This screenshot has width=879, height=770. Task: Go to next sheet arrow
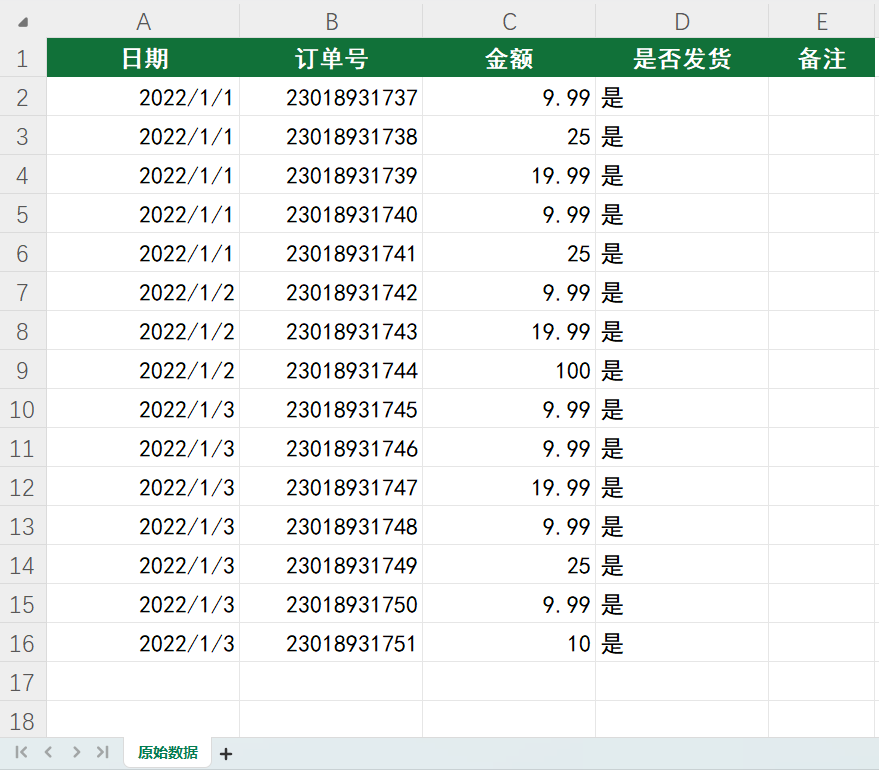(76, 752)
